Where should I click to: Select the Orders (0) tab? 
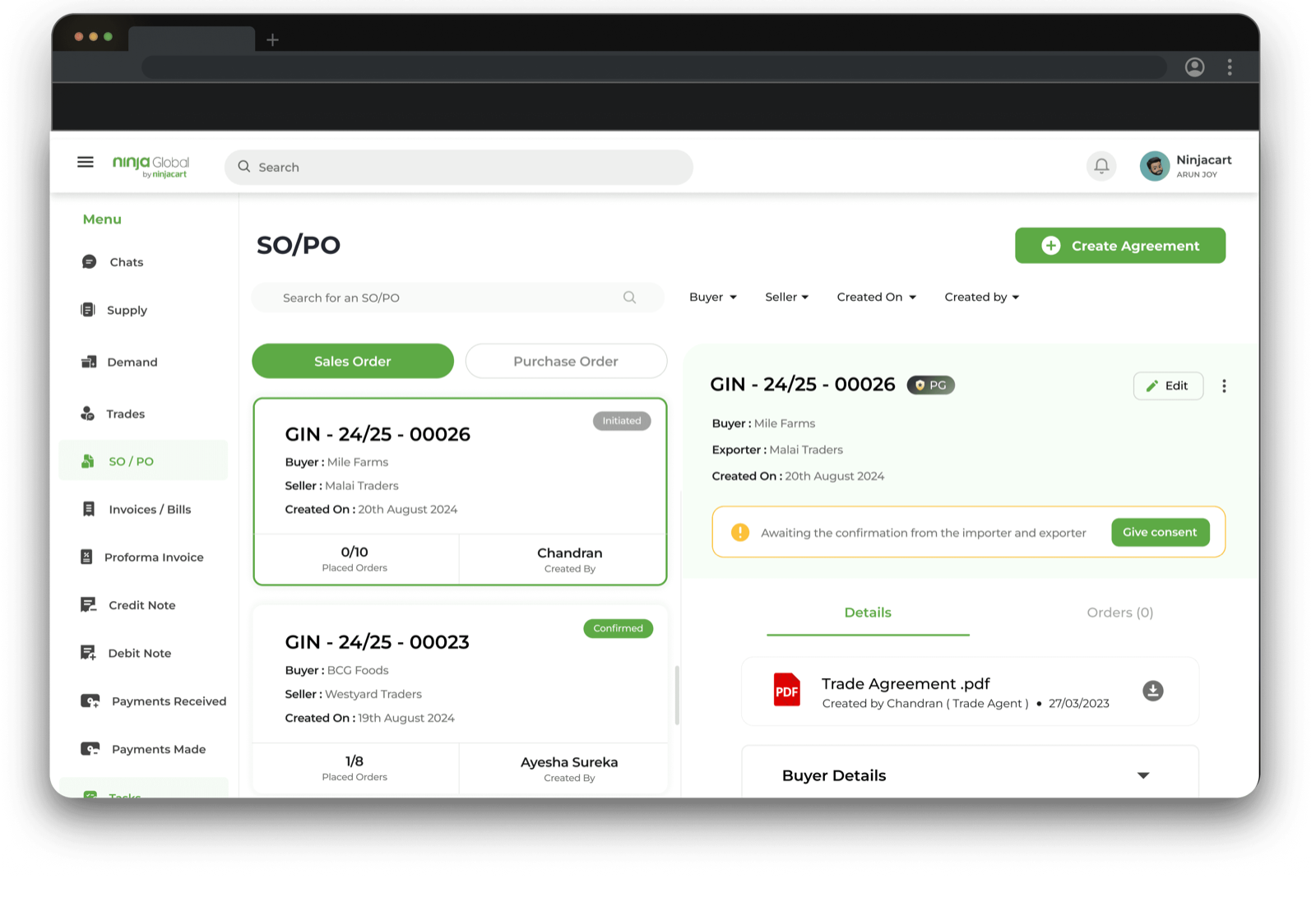(x=1119, y=613)
